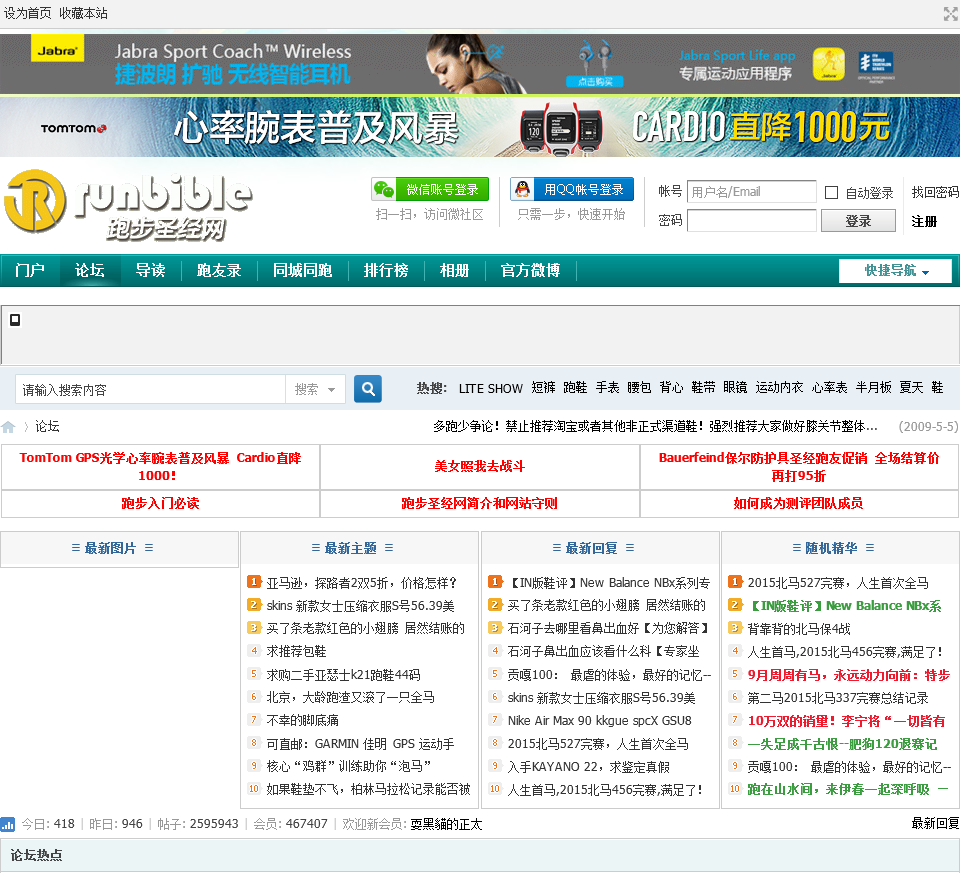Click the 注册 link
Screen dimensions: 960x873
coord(924,221)
